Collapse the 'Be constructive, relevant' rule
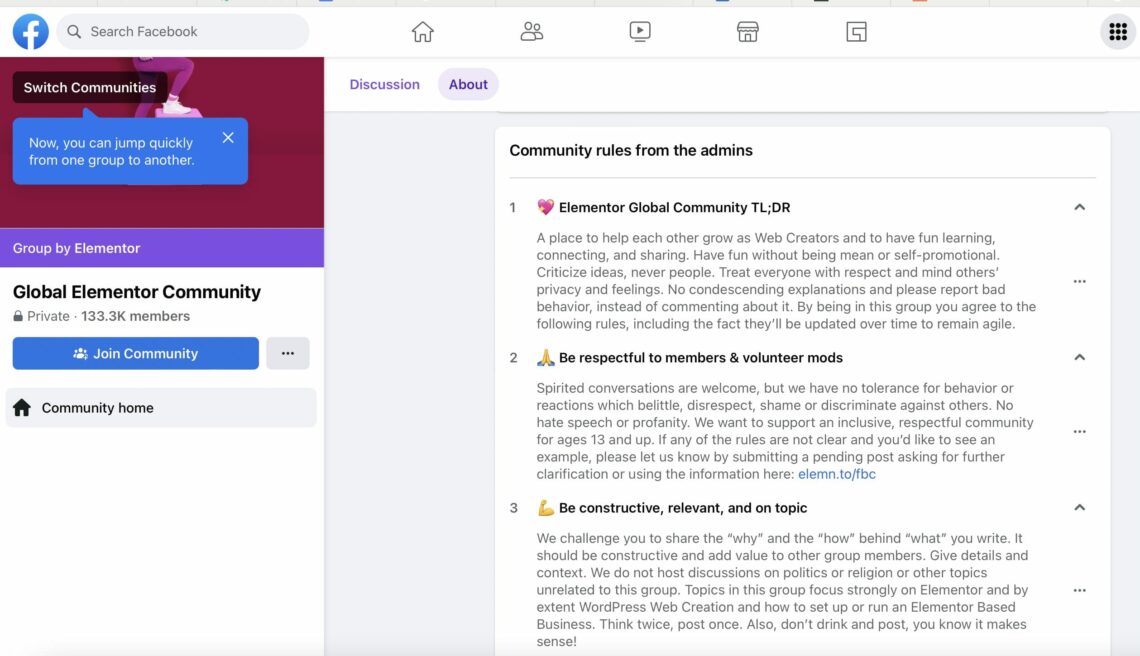The height and width of the screenshot is (656, 1140). pyautogui.click(x=1079, y=507)
